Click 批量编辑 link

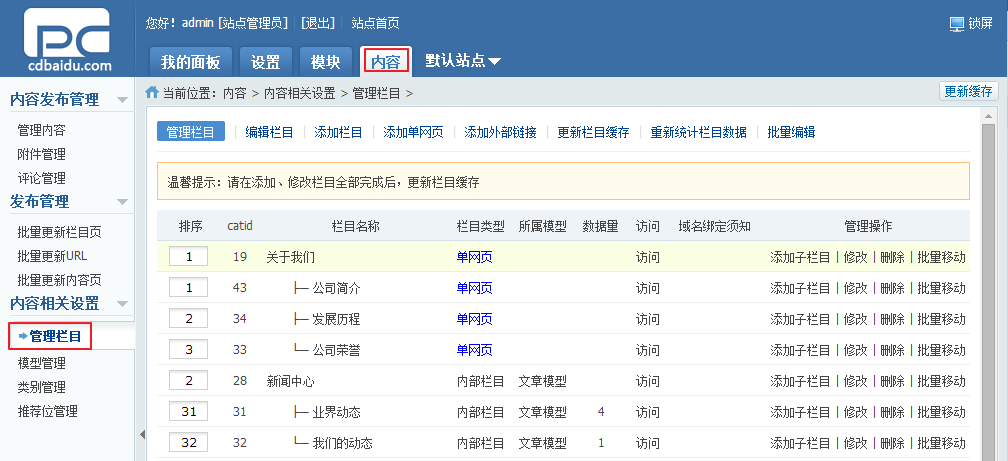[791, 132]
